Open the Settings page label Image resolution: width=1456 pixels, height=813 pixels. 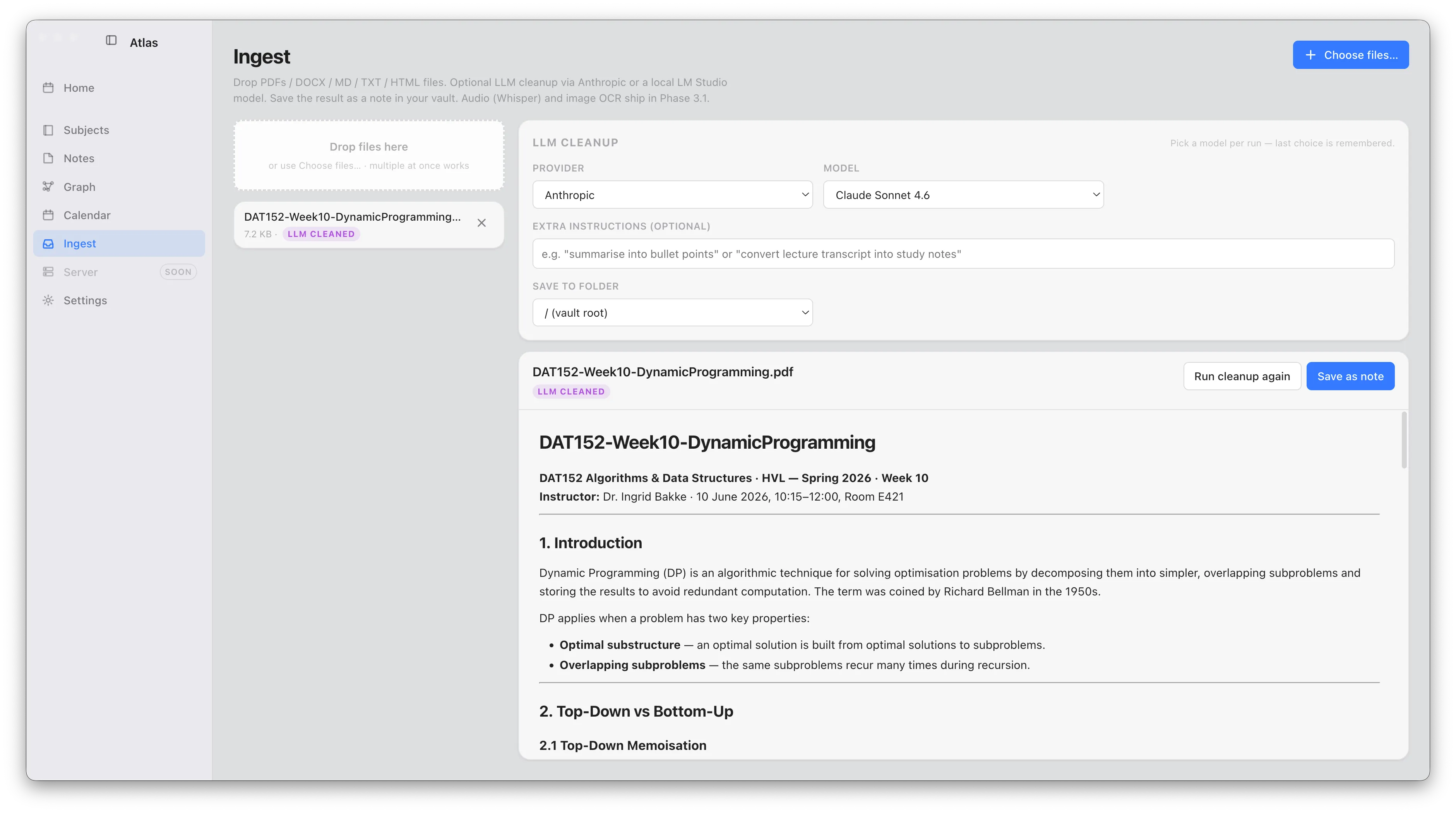[x=86, y=300]
